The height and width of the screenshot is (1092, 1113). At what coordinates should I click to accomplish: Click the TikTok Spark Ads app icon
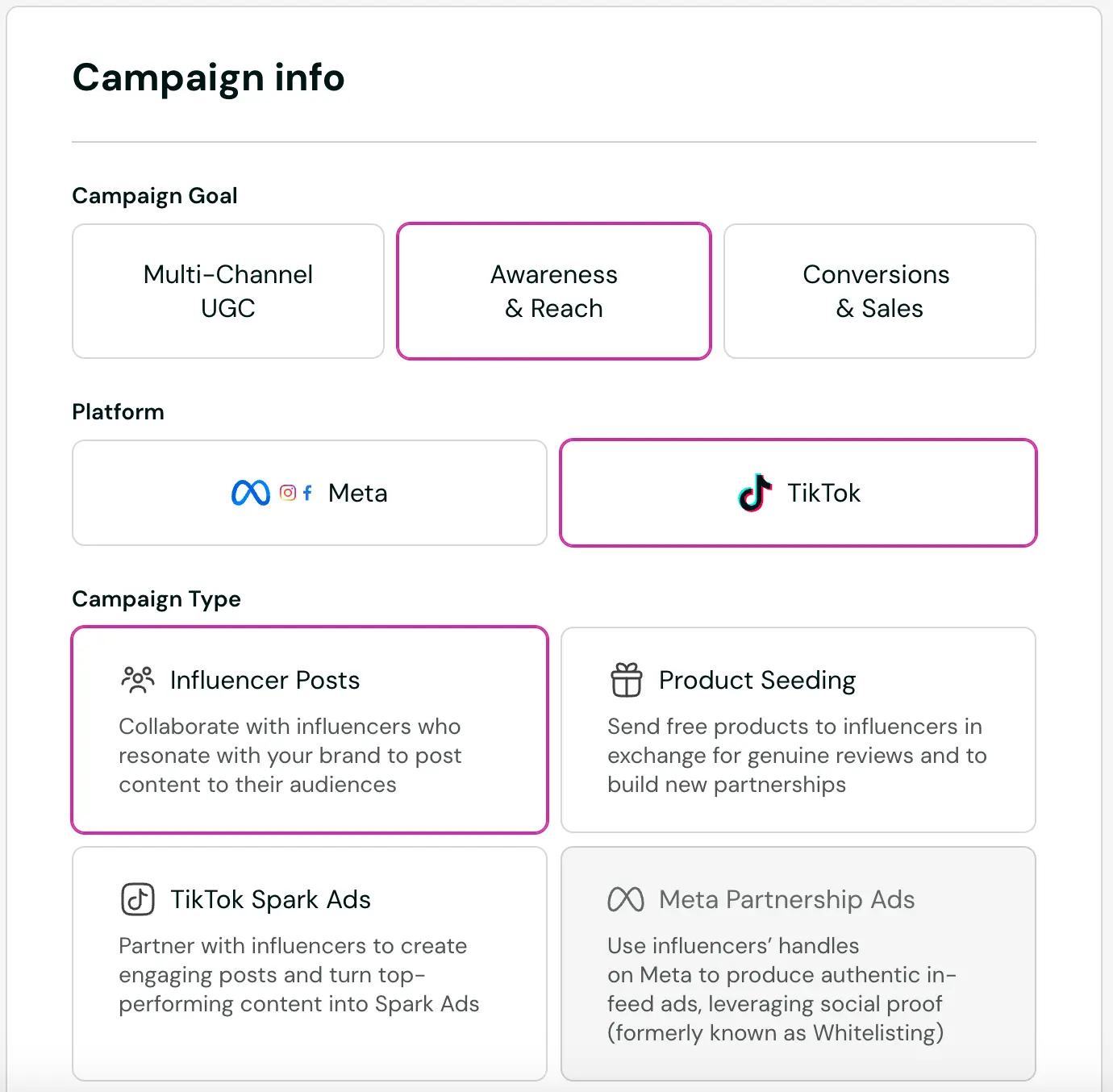coord(137,899)
